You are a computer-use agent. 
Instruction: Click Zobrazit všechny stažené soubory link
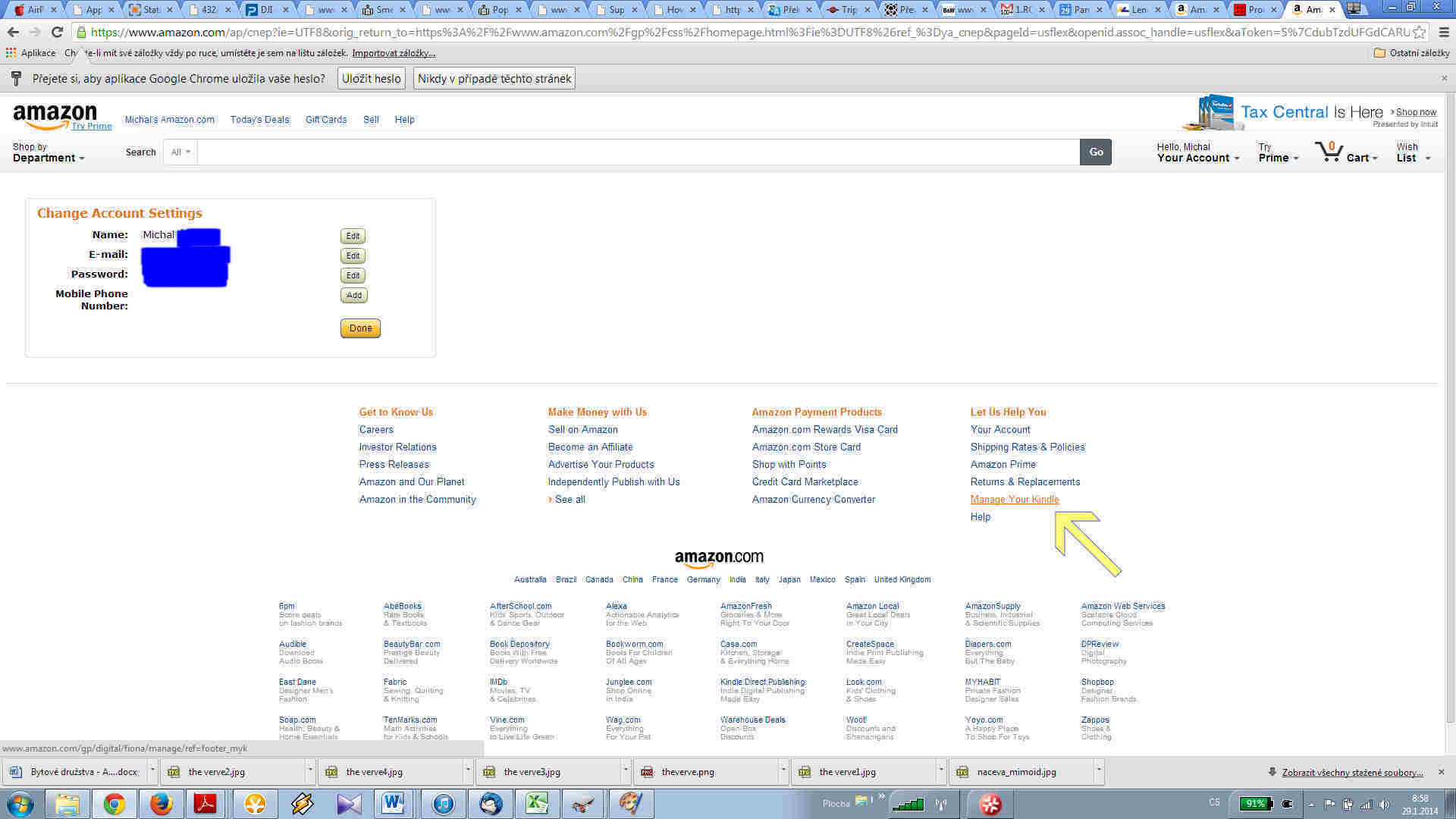tap(1352, 772)
